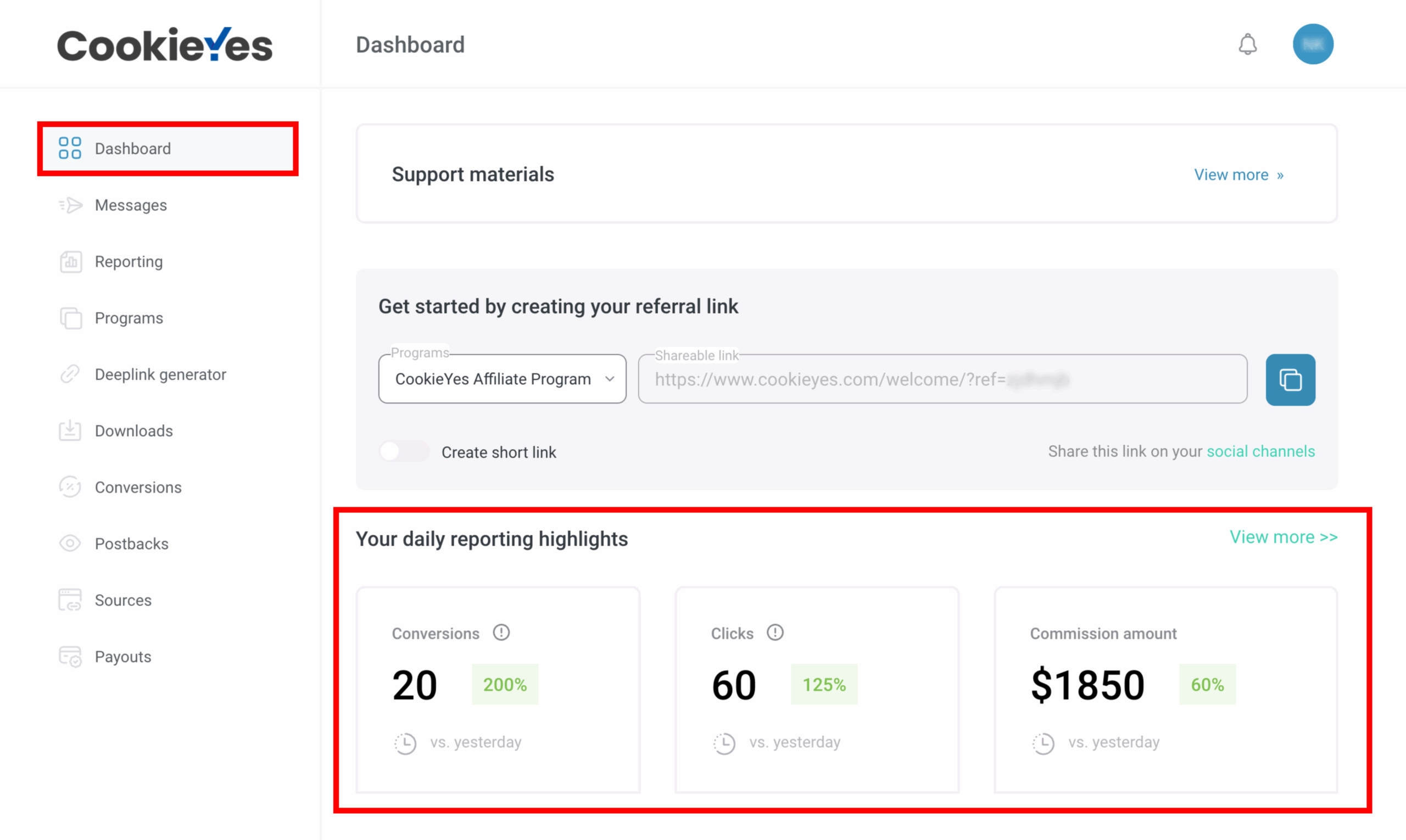Click the copy shareable link button
The height and width of the screenshot is (840, 1406).
pyautogui.click(x=1291, y=379)
